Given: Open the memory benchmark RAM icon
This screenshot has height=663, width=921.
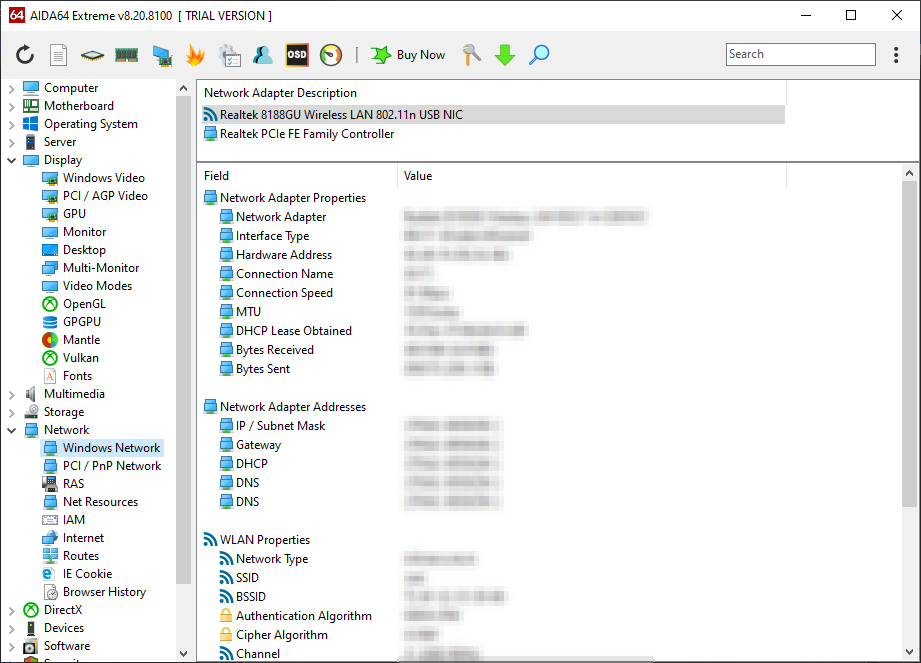Looking at the screenshot, I should click(x=126, y=55).
